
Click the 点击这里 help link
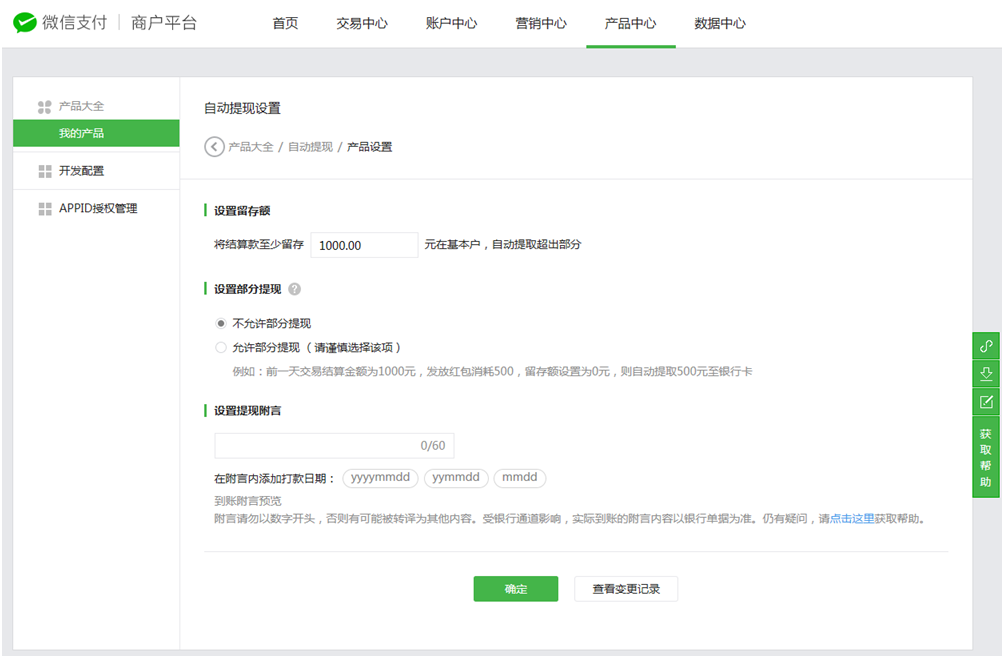(852, 518)
